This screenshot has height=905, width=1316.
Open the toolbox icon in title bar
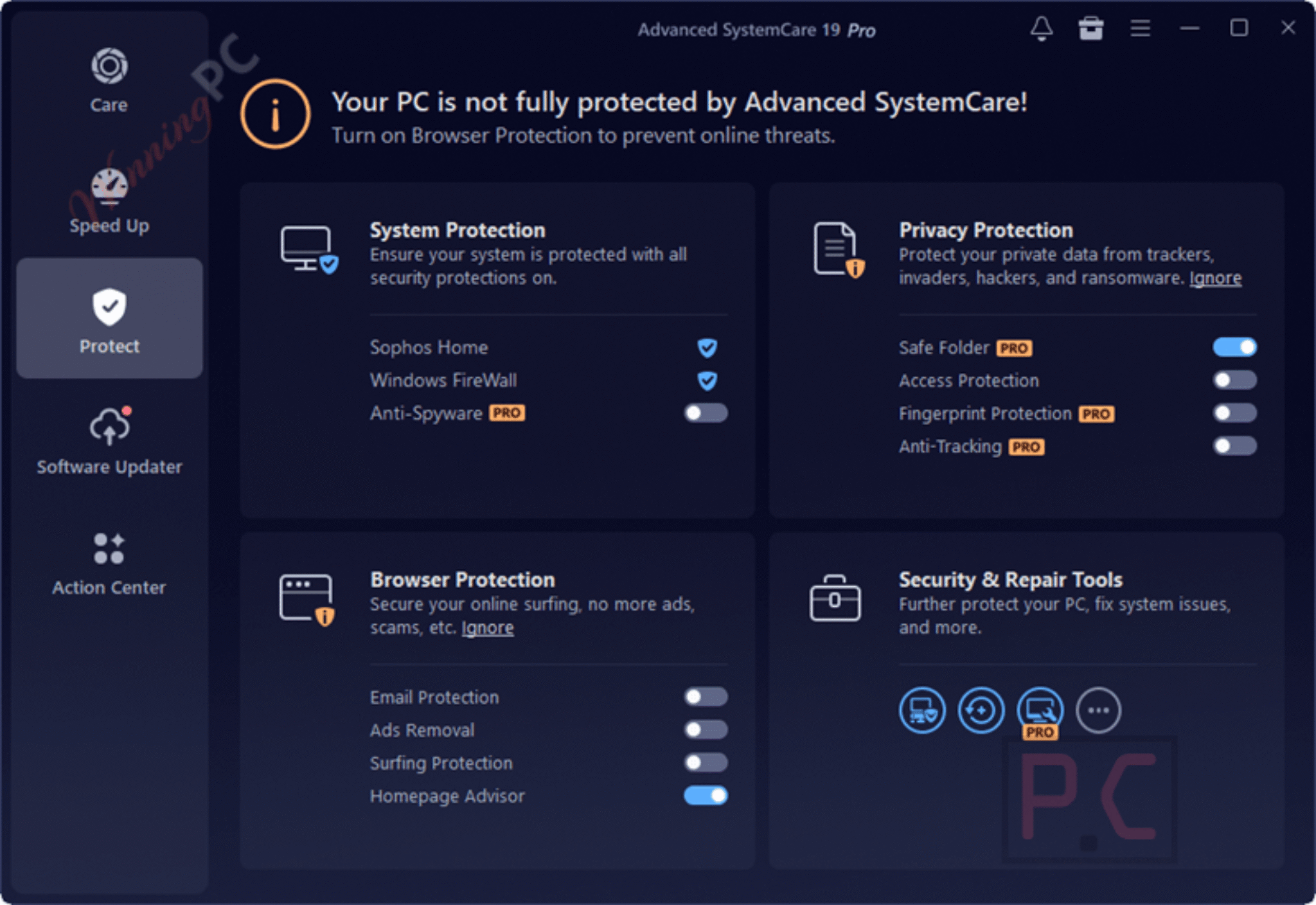tap(1091, 29)
